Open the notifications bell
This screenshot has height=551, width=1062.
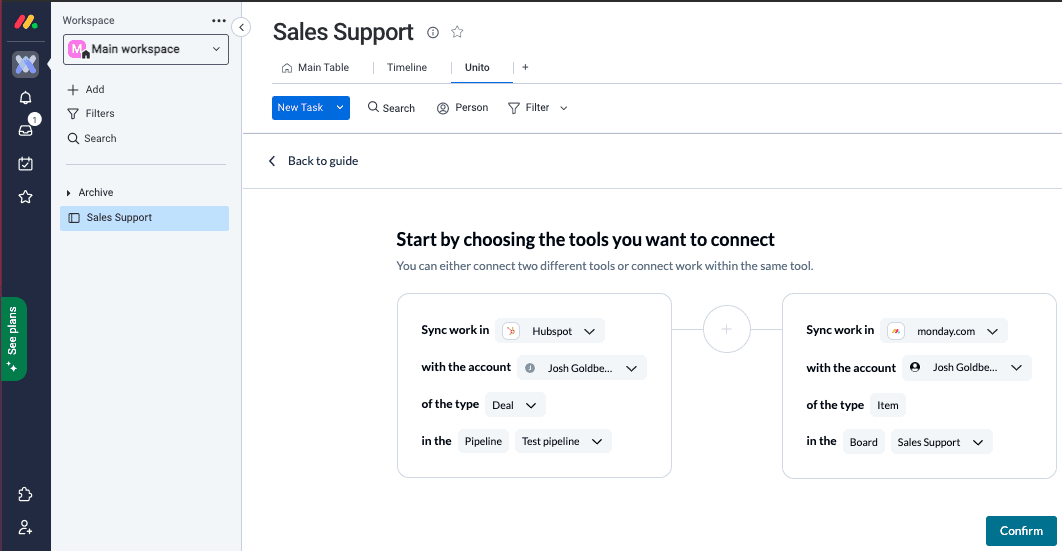click(25, 97)
